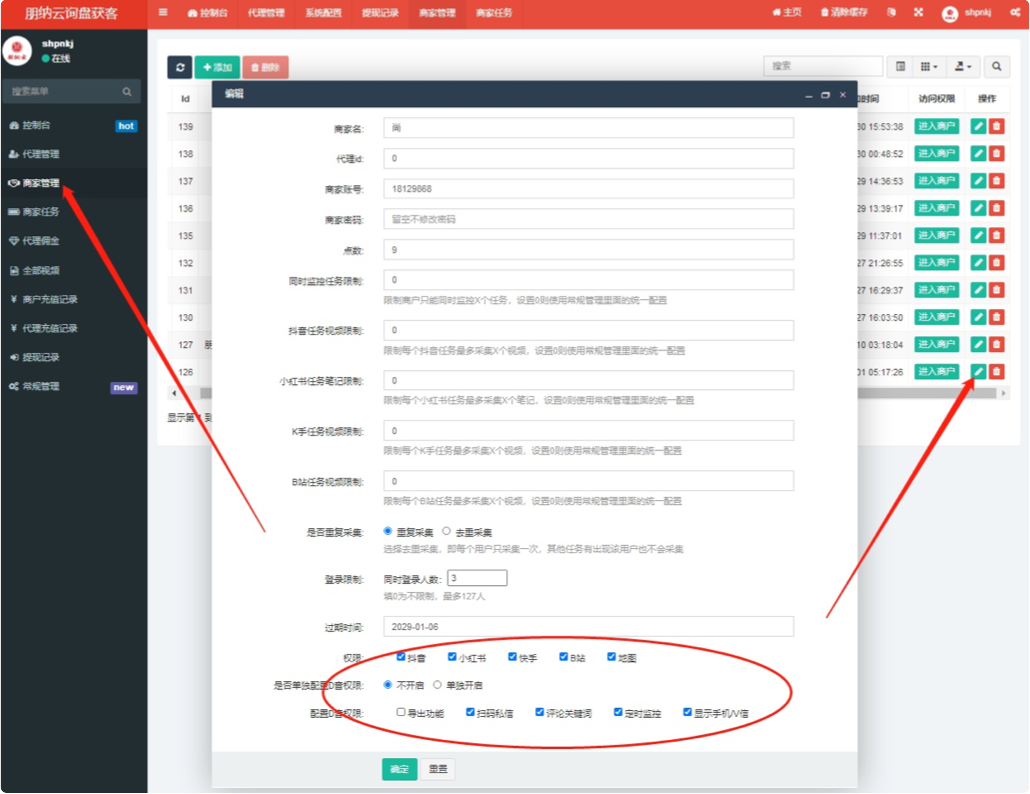Click the red delete icon for row 139
This screenshot has width=1030, height=794.
tap(996, 126)
